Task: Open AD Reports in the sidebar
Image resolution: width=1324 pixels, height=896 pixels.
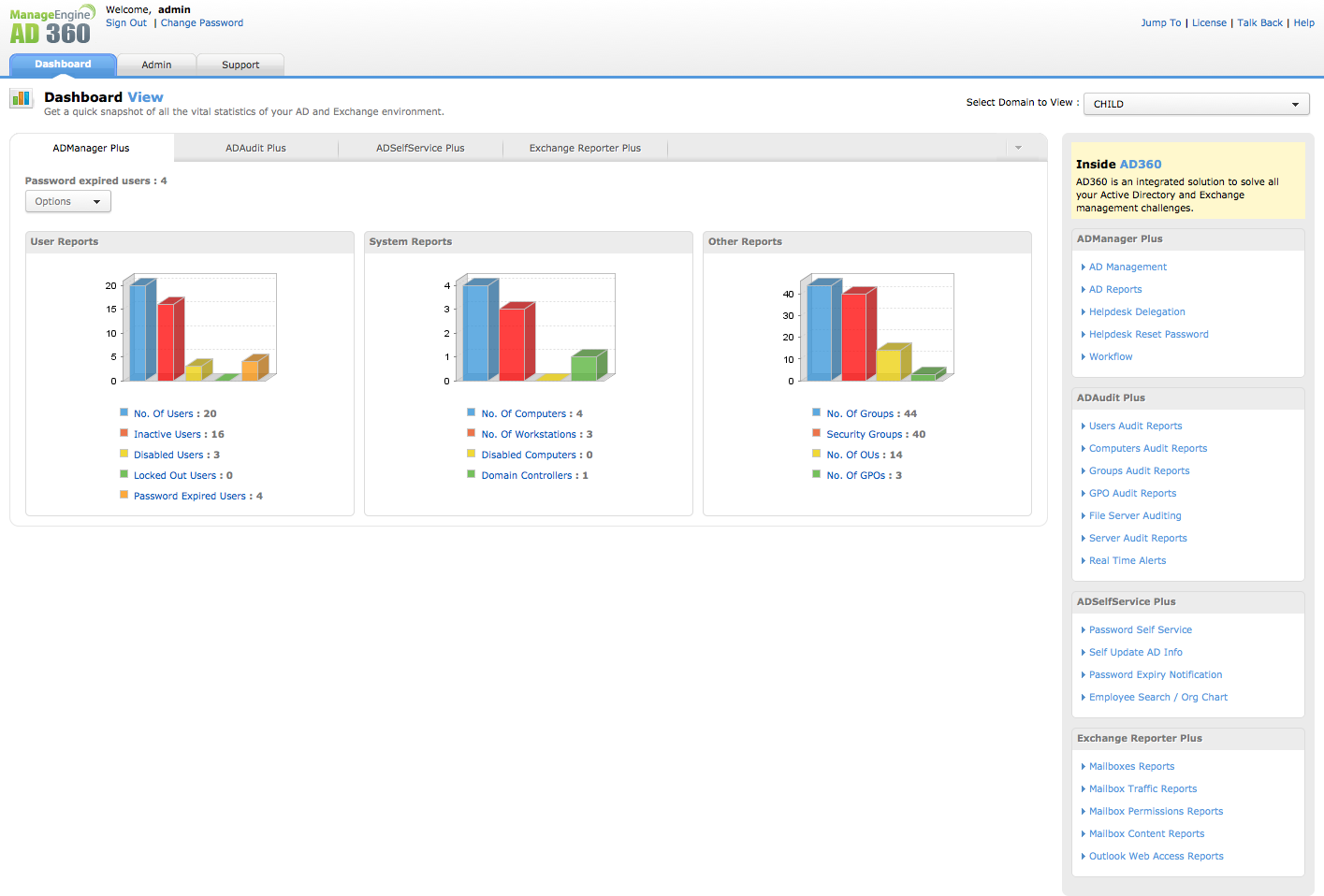Action: click(x=1115, y=289)
